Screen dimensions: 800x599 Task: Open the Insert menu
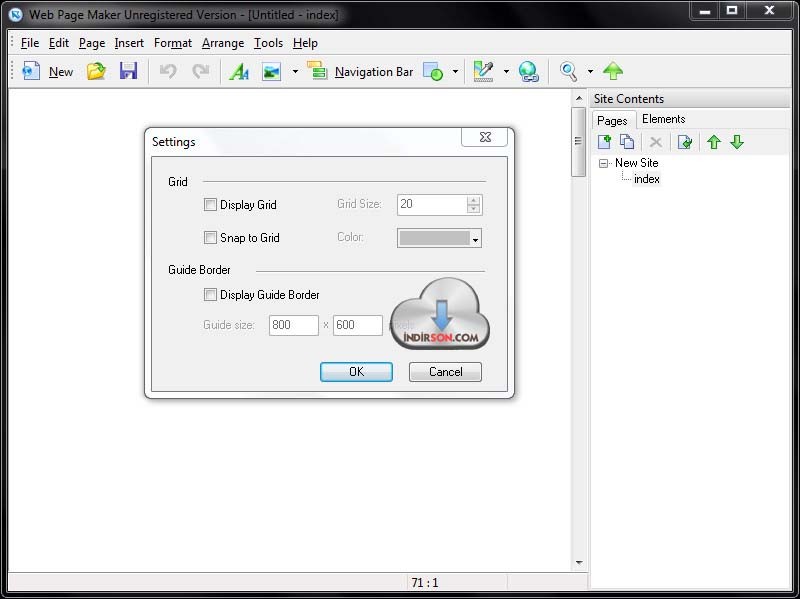click(129, 43)
